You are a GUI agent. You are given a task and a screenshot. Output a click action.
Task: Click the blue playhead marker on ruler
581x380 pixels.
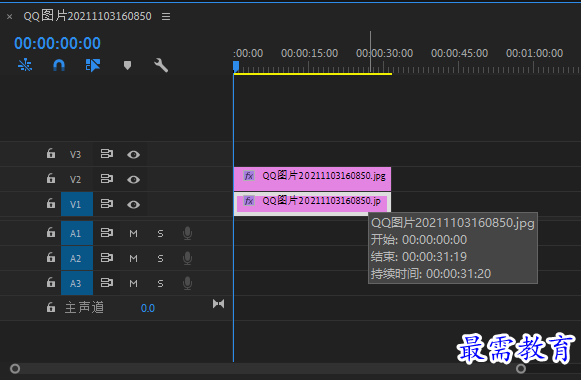[236, 67]
